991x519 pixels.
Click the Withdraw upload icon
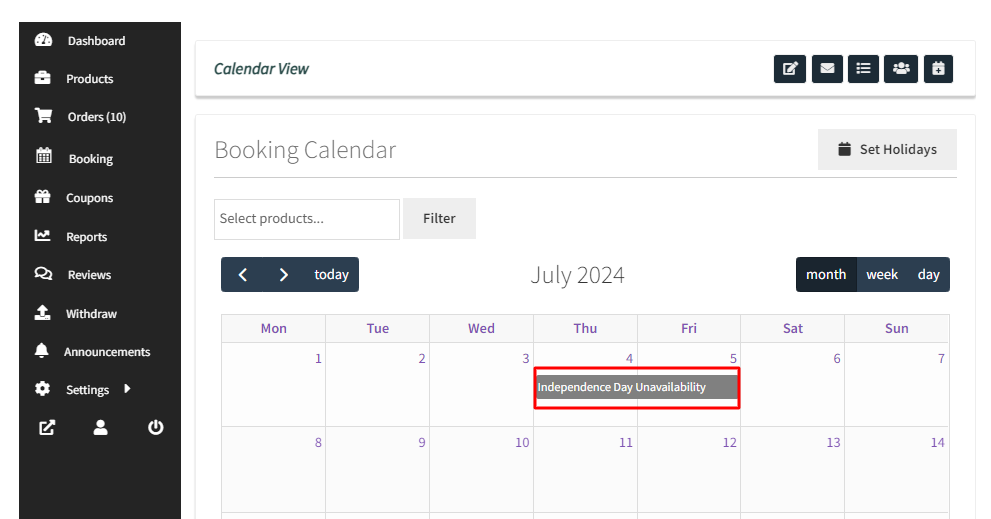click(x=42, y=312)
